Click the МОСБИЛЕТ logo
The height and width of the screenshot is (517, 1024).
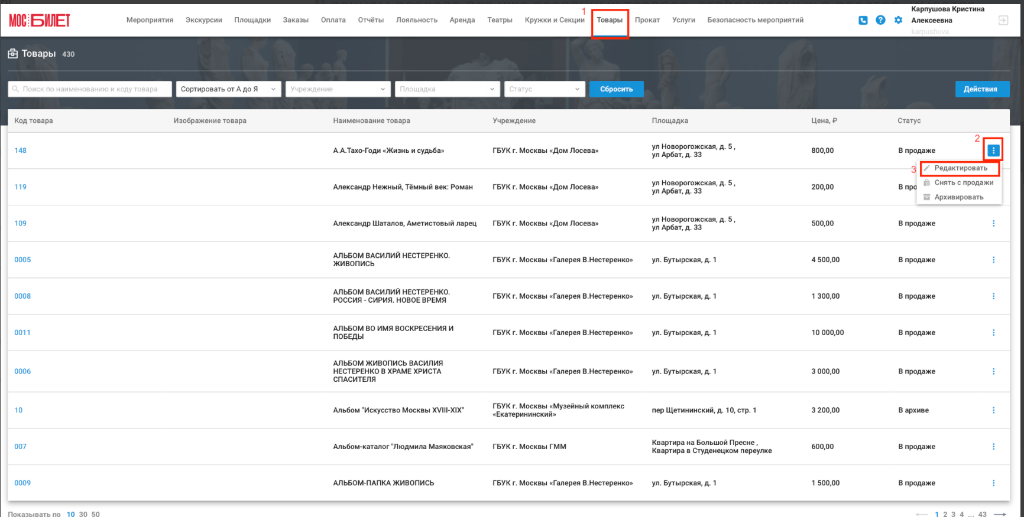point(40,20)
